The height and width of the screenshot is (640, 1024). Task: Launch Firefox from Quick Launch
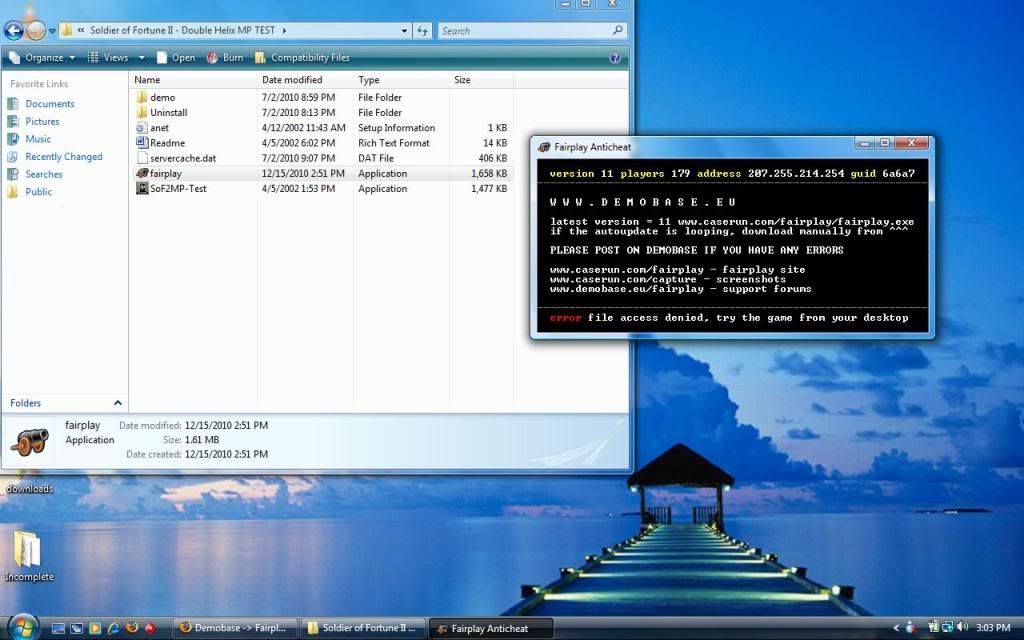pos(132,628)
